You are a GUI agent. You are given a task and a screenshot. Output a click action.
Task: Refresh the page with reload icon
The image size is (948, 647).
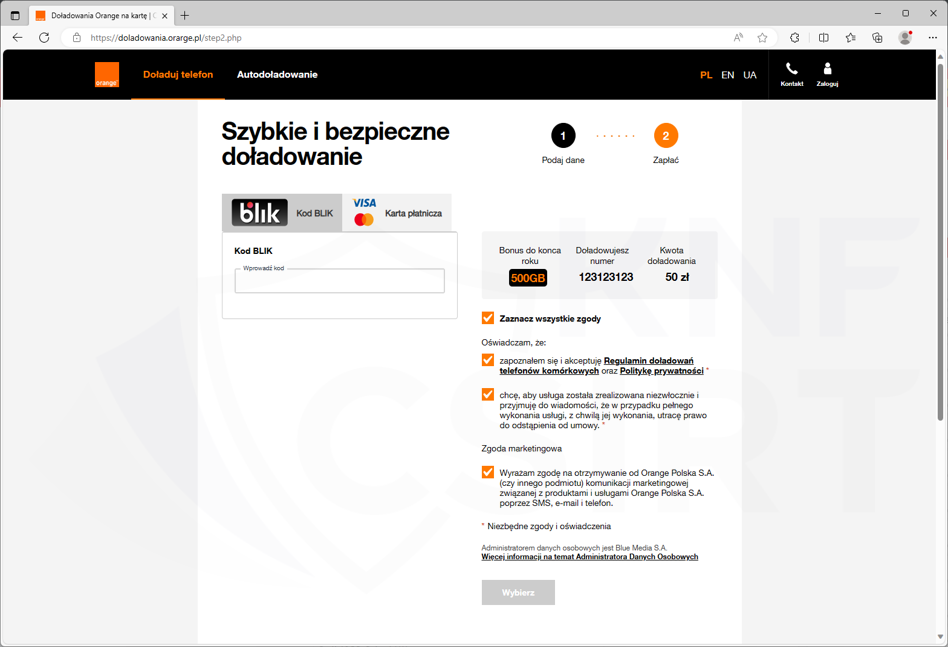click(44, 38)
